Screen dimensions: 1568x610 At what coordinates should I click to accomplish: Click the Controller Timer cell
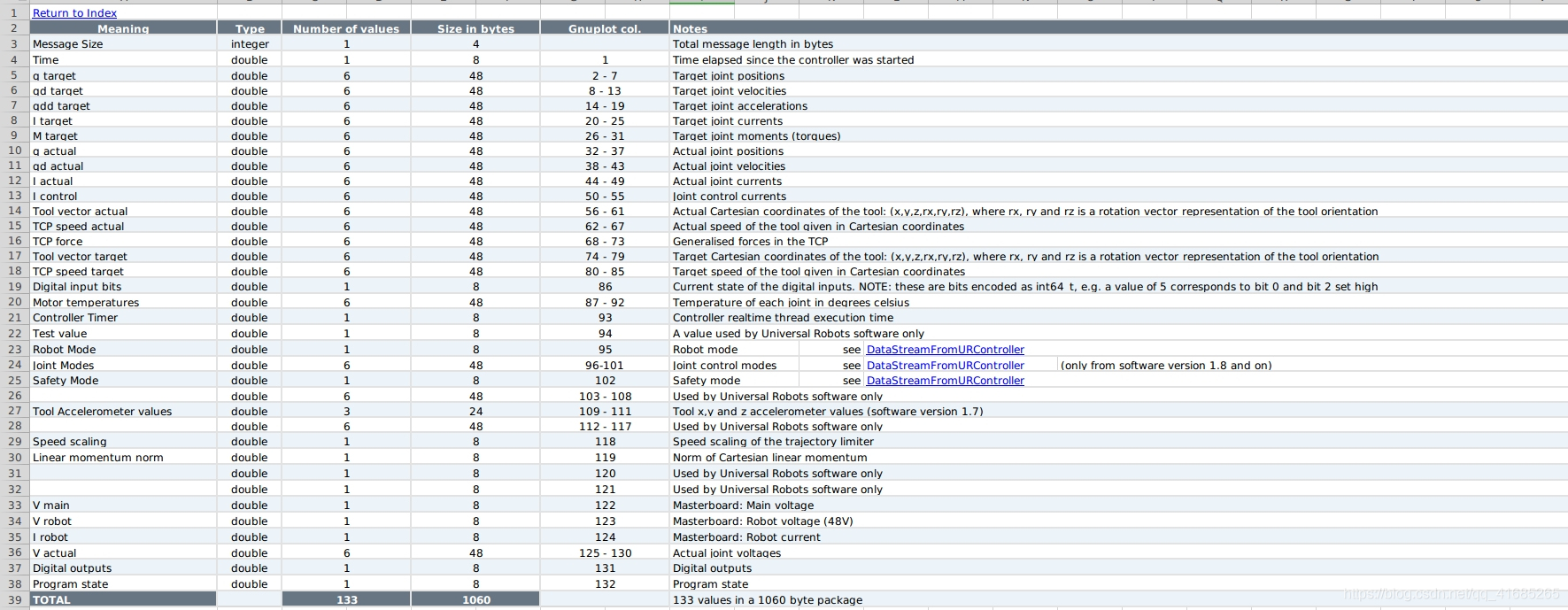[x=123, y=318]
